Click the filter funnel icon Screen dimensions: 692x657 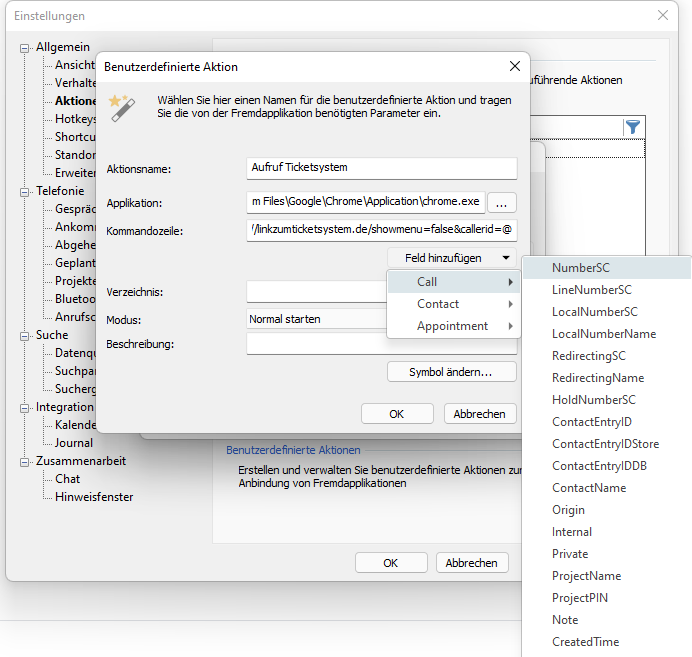click(x=632, y=127)
